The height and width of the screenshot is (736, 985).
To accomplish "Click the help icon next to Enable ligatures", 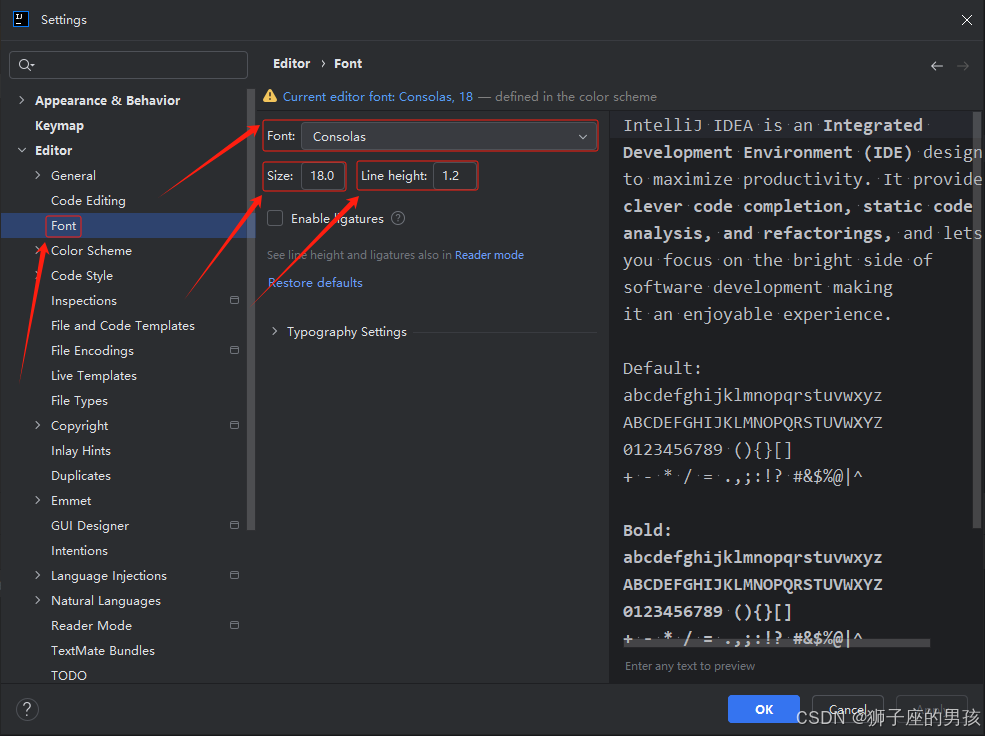I will pos(398,218).
